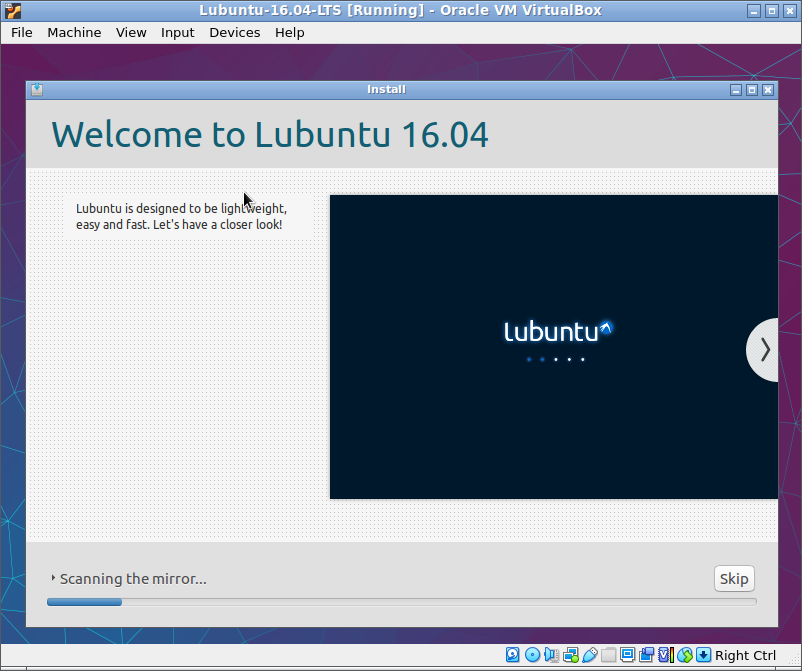Open the File menu
The height and width of the screenshot is (671, 802).
22,33
